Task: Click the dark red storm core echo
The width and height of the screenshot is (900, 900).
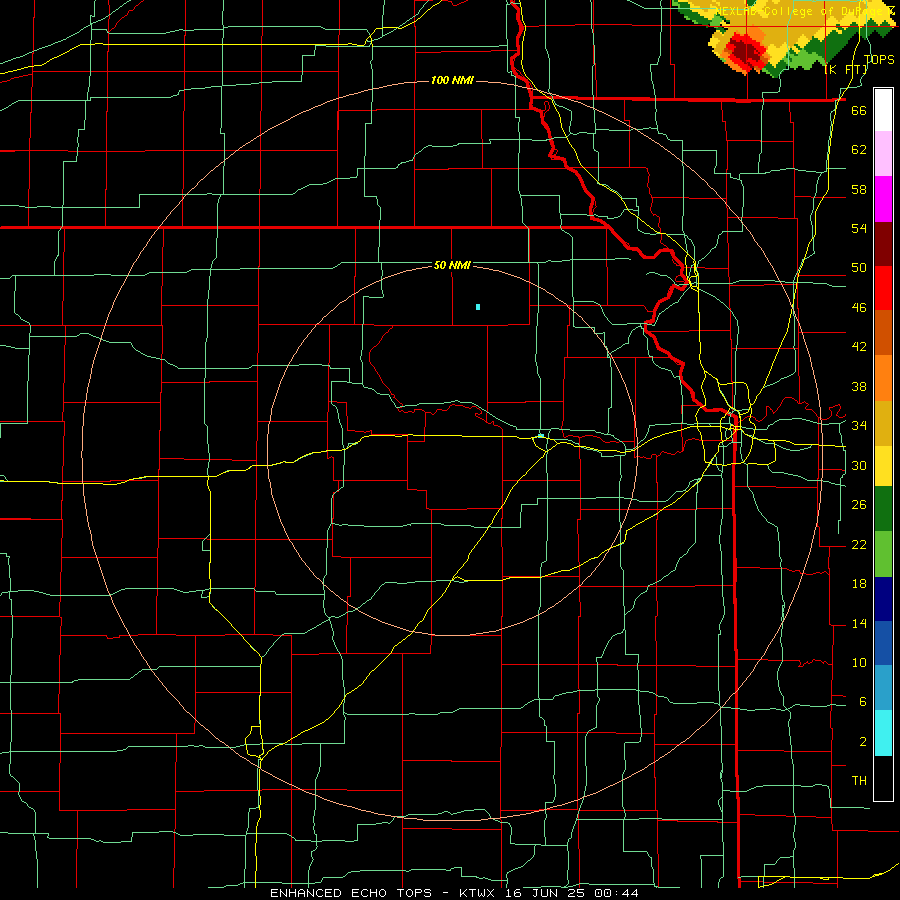Action: pyautogui.click(x=745, y=52)
